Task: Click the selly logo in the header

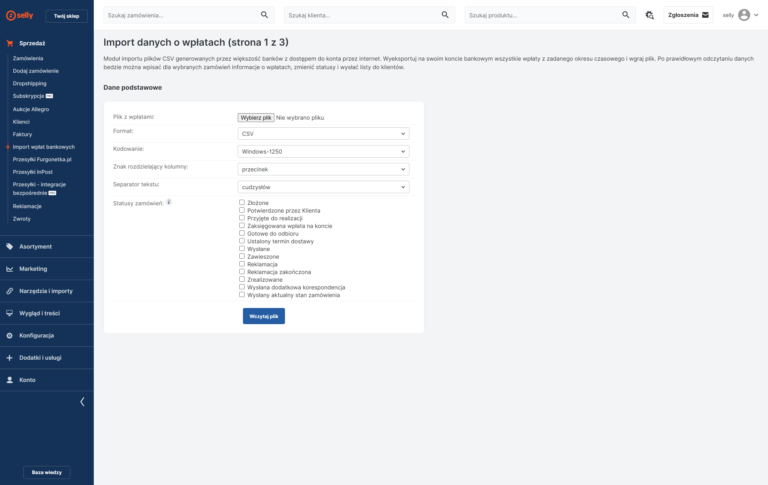Action: pos(19,15)
